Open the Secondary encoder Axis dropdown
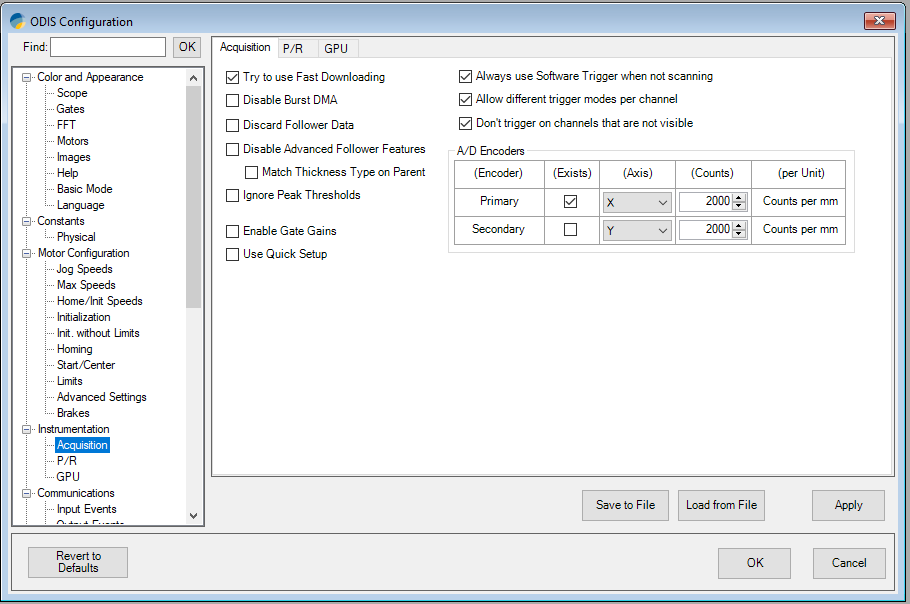 637,230
